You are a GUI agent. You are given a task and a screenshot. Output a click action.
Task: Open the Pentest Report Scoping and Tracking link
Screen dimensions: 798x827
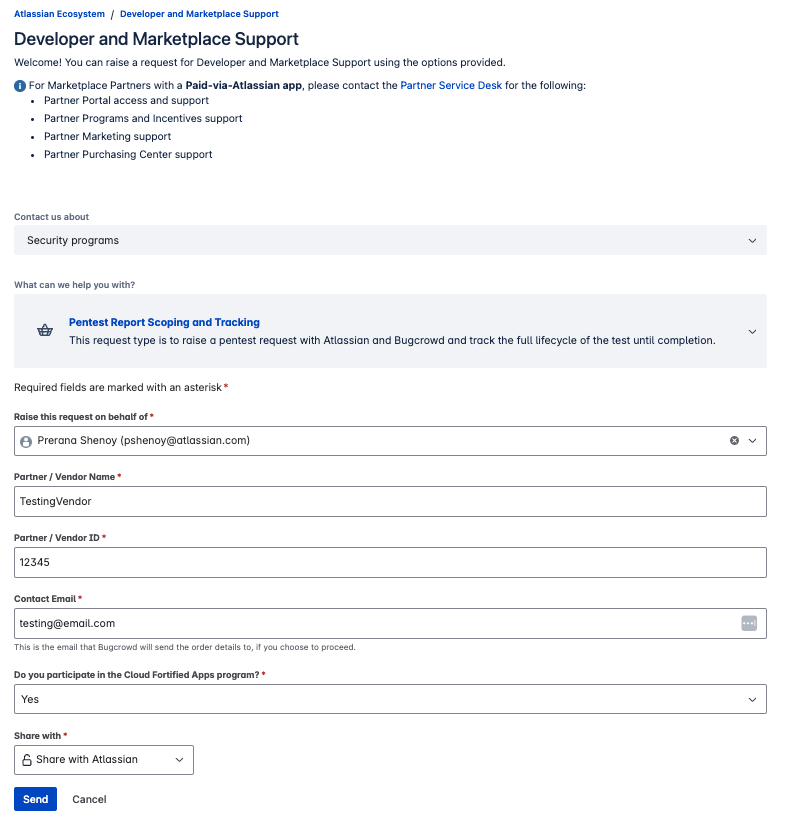pos(164,322)
